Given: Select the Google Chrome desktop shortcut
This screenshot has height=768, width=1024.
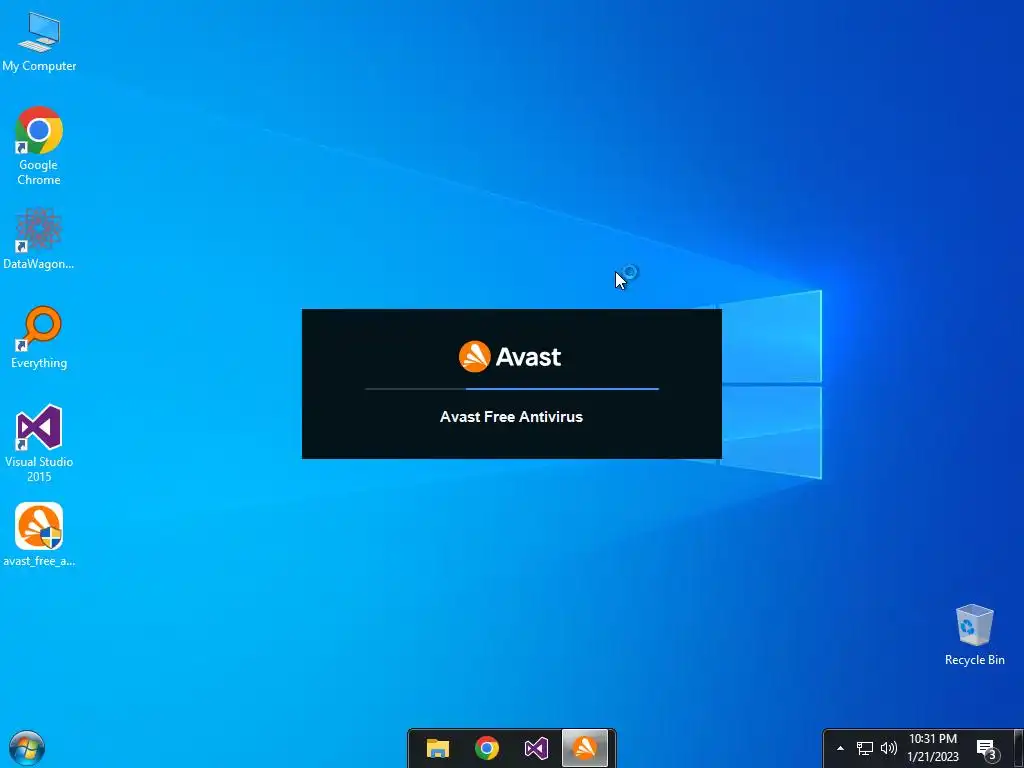Looking at the screenshot, I should point(39,146).
